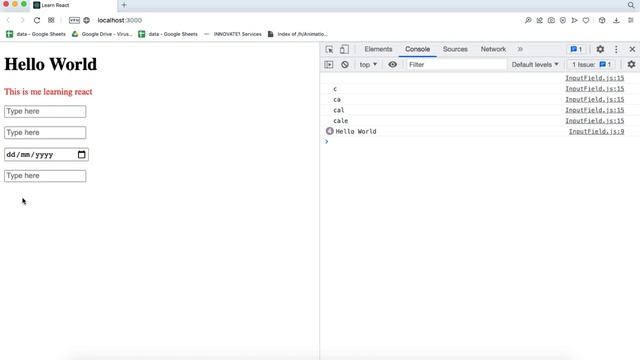Switch to the Elements tab

(378, 49)
